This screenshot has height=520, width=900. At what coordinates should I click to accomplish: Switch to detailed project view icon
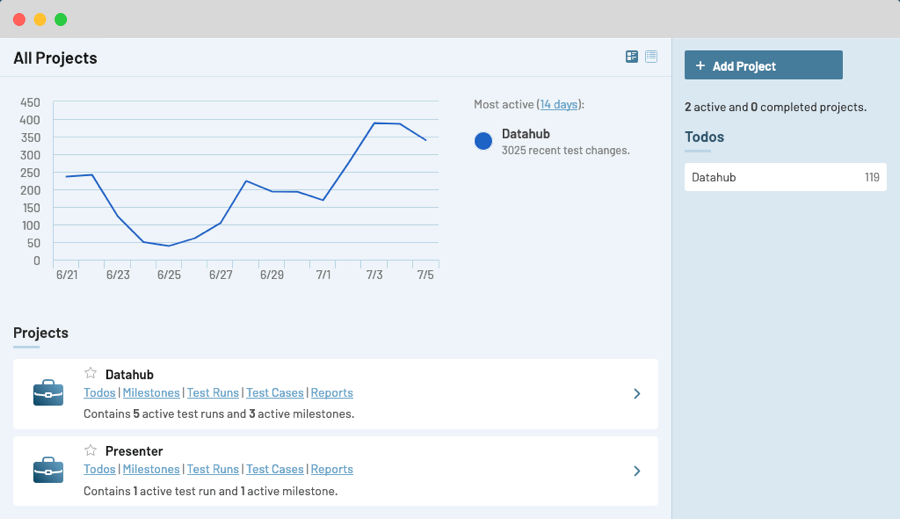(x=631, y=56)
